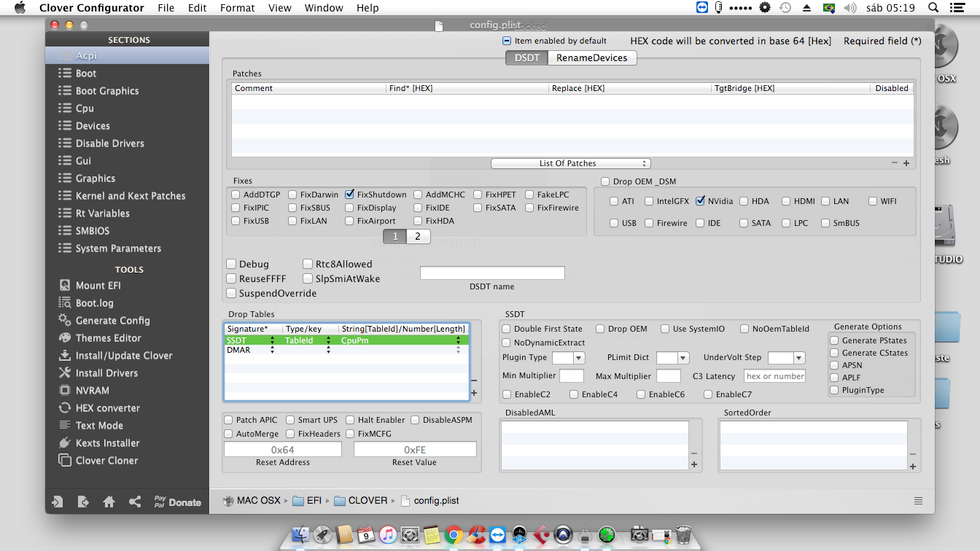
Task: Toggle Drop OEM _DSM checkbox
Action: point(605,181)
